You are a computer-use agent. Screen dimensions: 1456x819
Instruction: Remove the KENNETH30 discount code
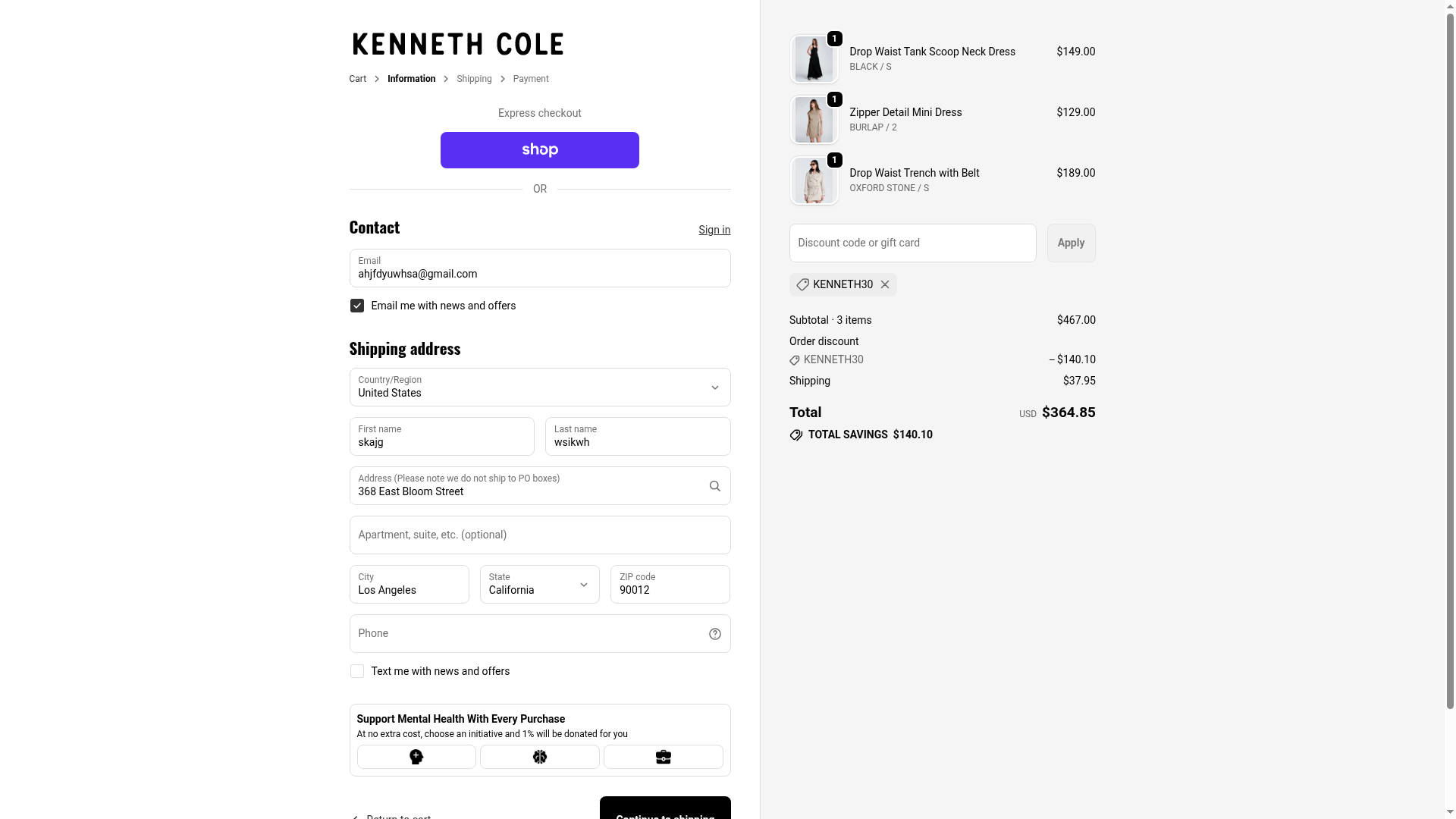pyautogui.click(x=885, y=284)
